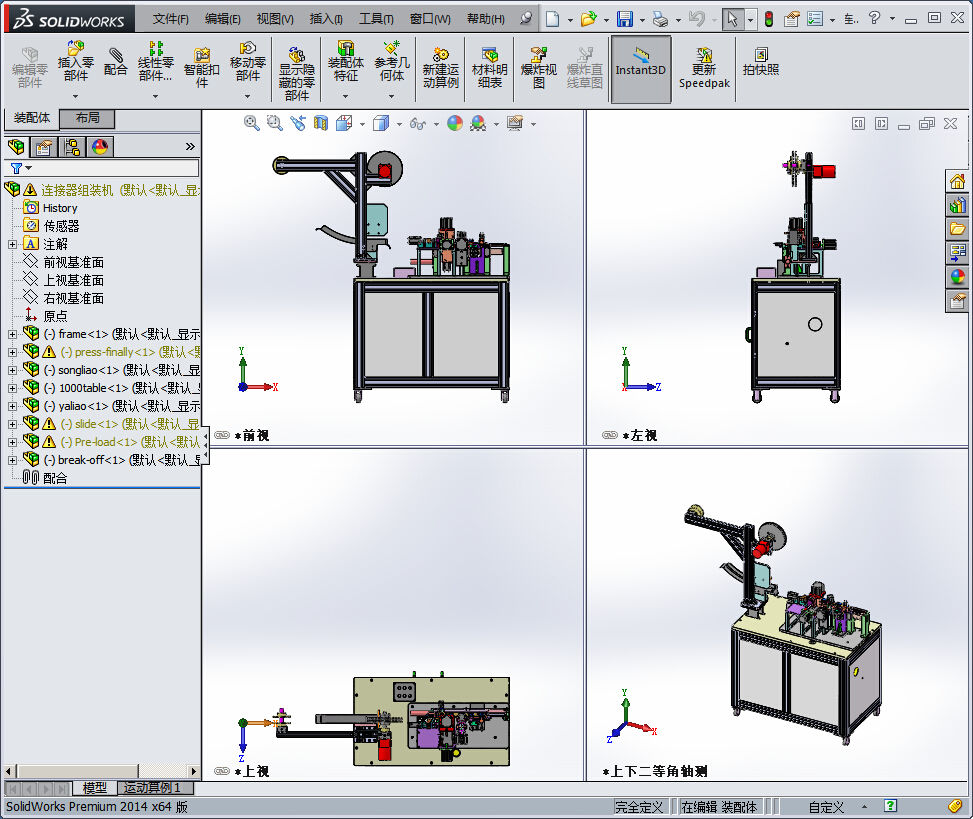Select the 模型 bottom tab

pyautogui.click(x=94, y=788)
